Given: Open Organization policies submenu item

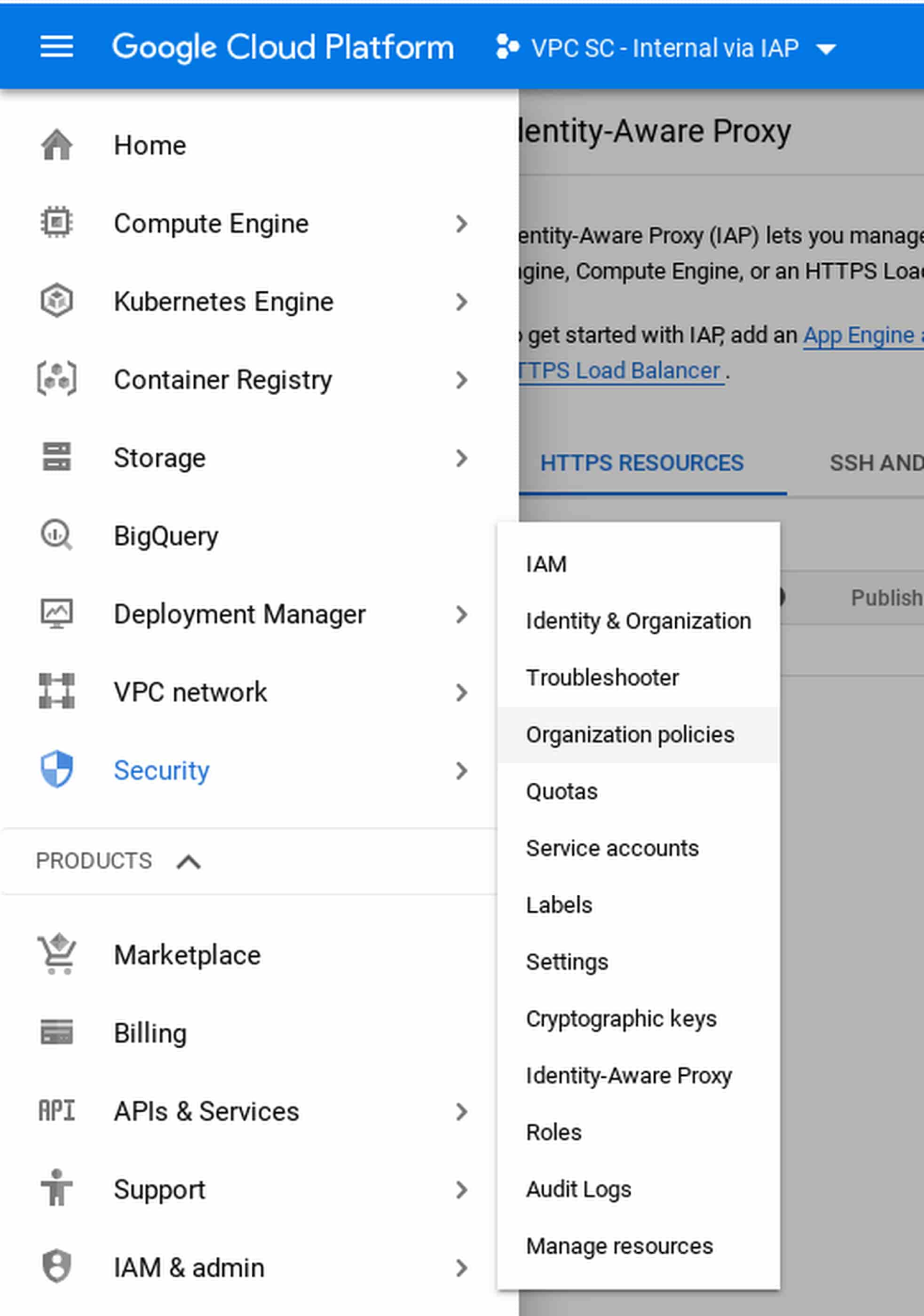Looking at the screenshot, I should tap(638, 735).
